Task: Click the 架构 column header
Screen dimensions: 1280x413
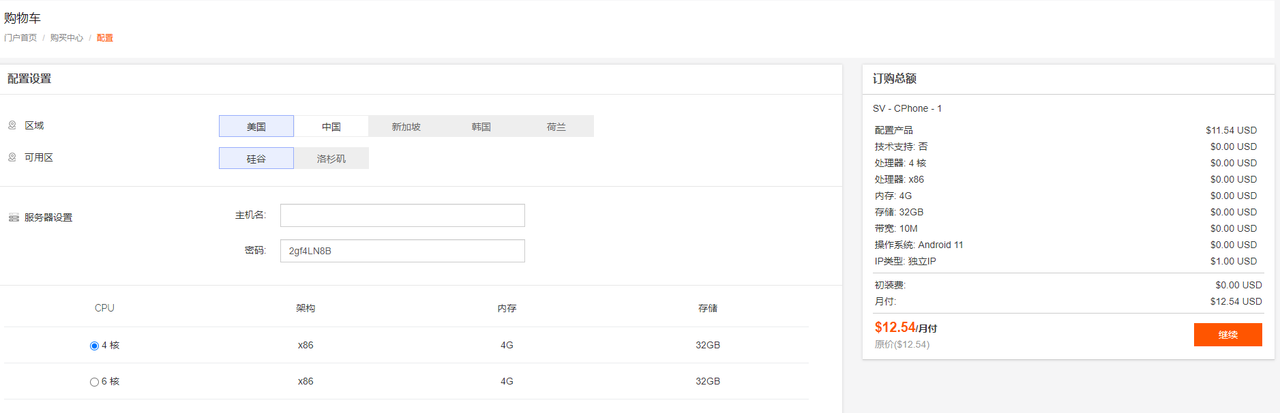Action: tap(306, 308)
